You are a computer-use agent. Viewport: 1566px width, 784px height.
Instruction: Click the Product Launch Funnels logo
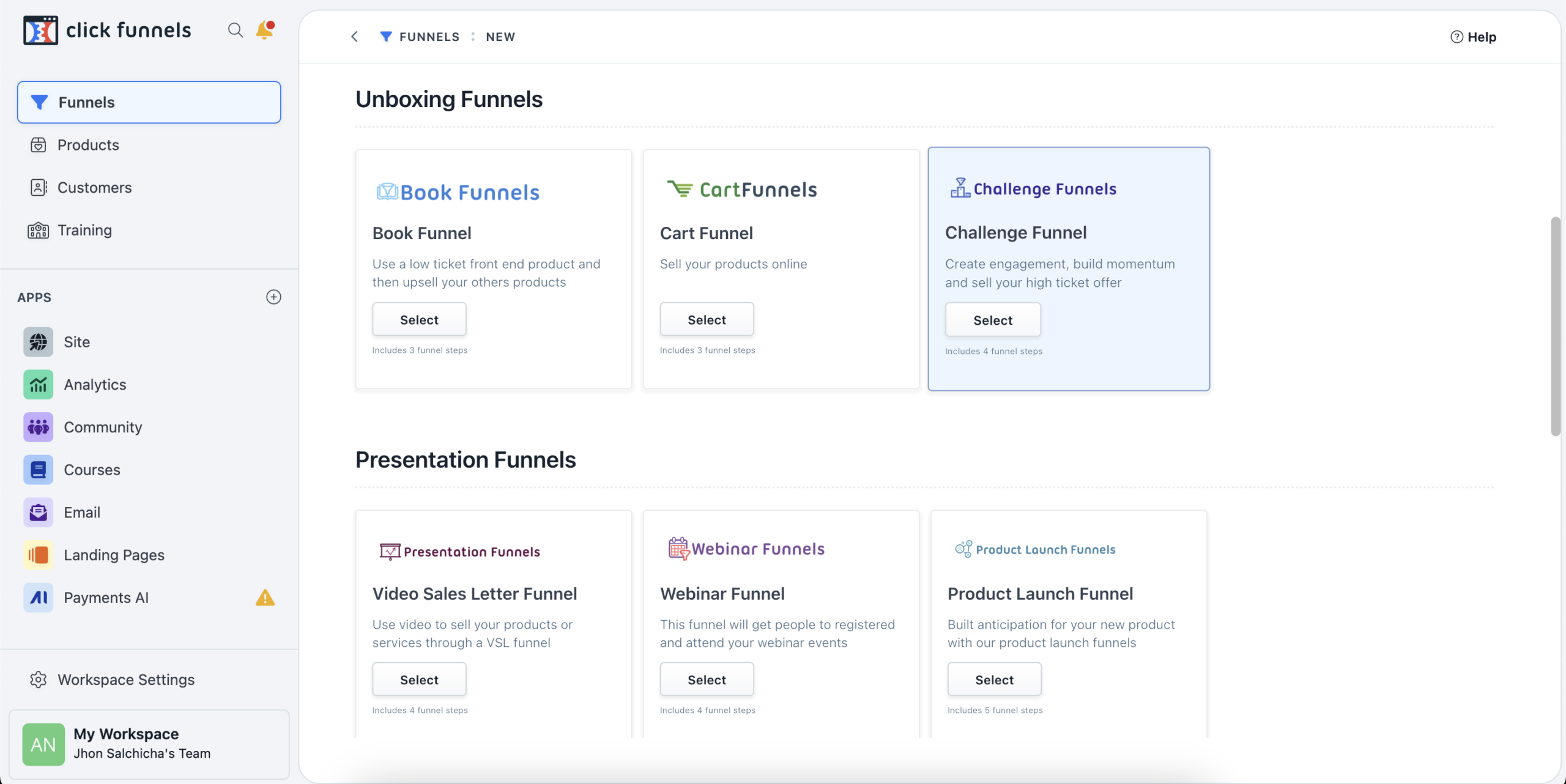coord(1035,549)
